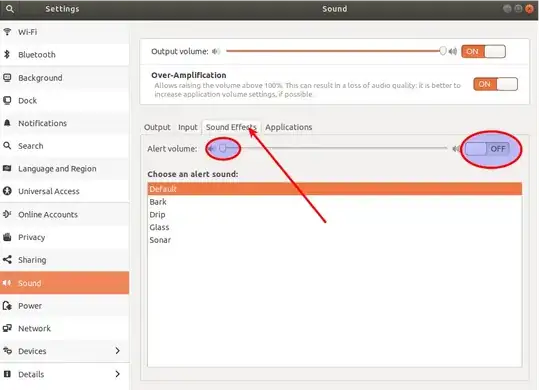This screenshot has width=540, height=390.
Task: Click the Privacy hand icon
Action: pos(7,237)
